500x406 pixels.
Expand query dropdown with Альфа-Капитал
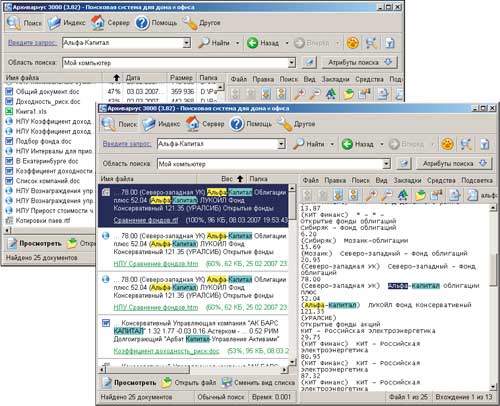point(282,144)
